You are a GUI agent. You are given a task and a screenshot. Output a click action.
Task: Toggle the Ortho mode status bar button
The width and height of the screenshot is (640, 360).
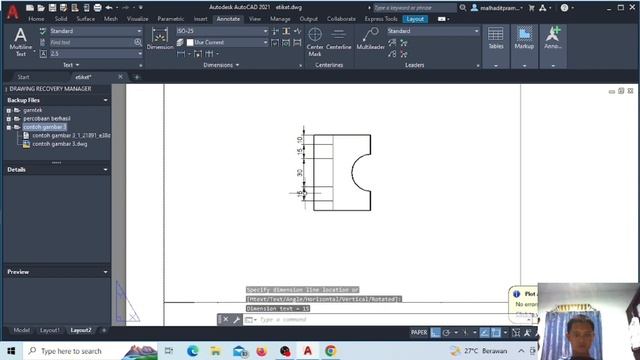(436, 333)
